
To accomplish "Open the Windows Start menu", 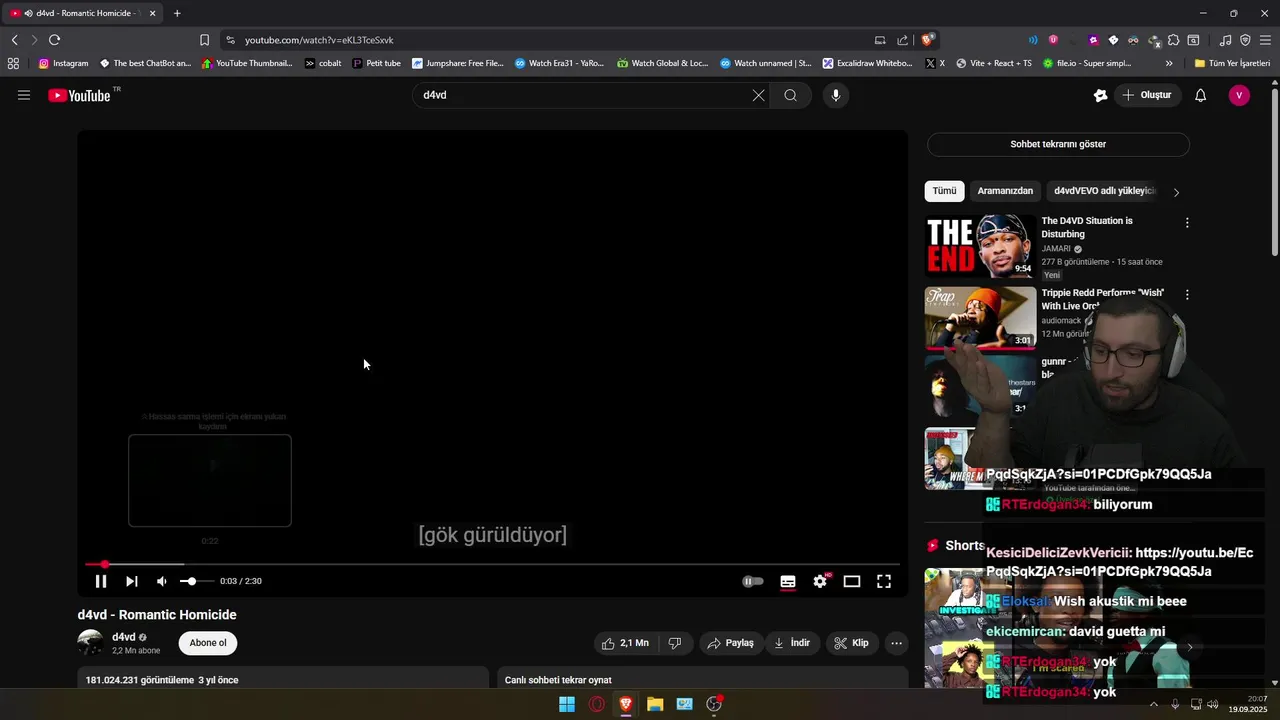I will [567, 704].
